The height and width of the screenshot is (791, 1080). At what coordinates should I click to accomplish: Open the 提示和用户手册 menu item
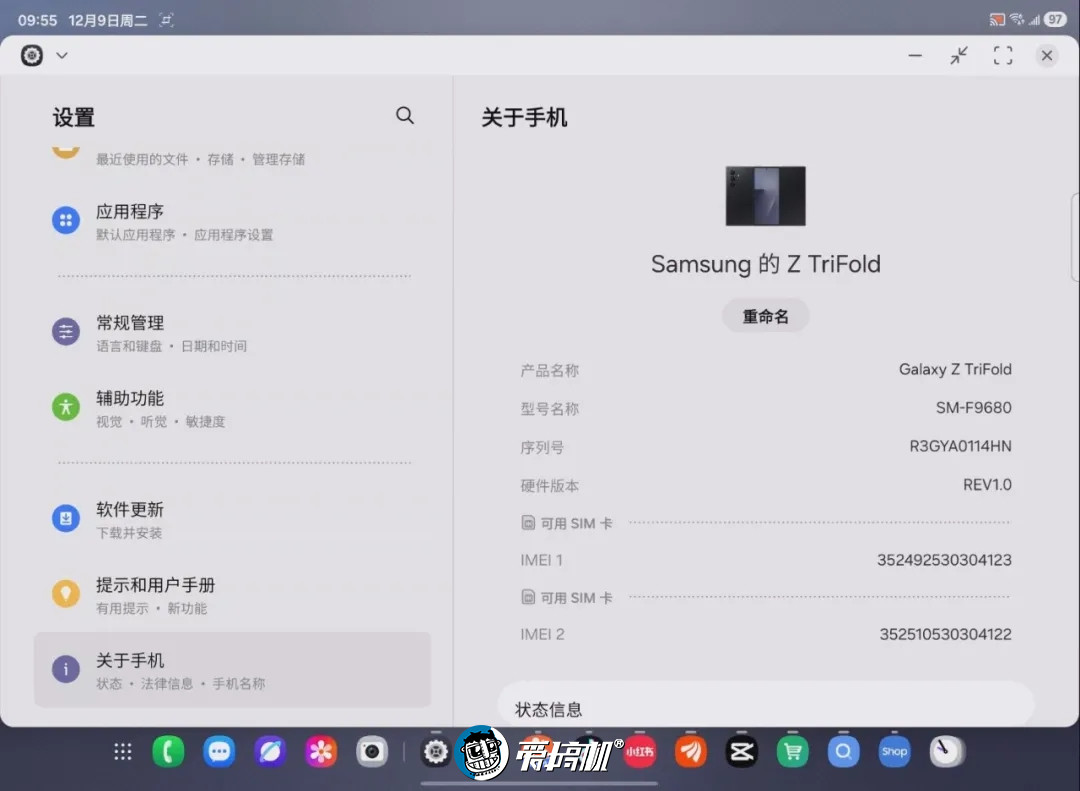(232, 595)
